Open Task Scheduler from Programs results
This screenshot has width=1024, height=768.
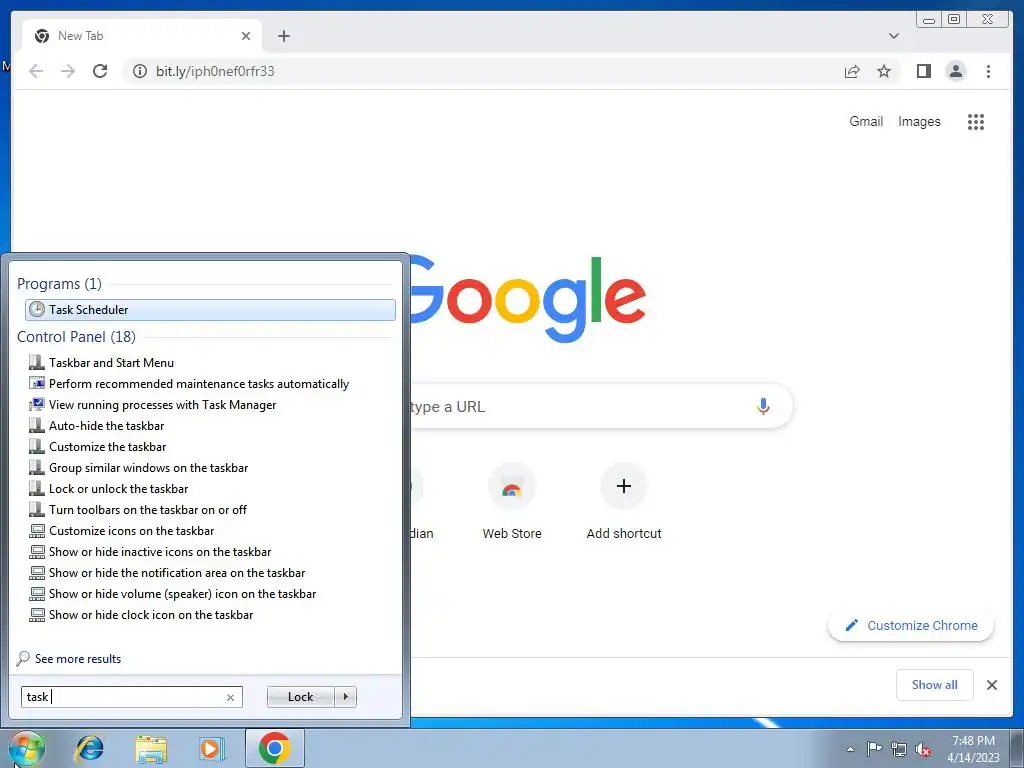click(210, 310)
